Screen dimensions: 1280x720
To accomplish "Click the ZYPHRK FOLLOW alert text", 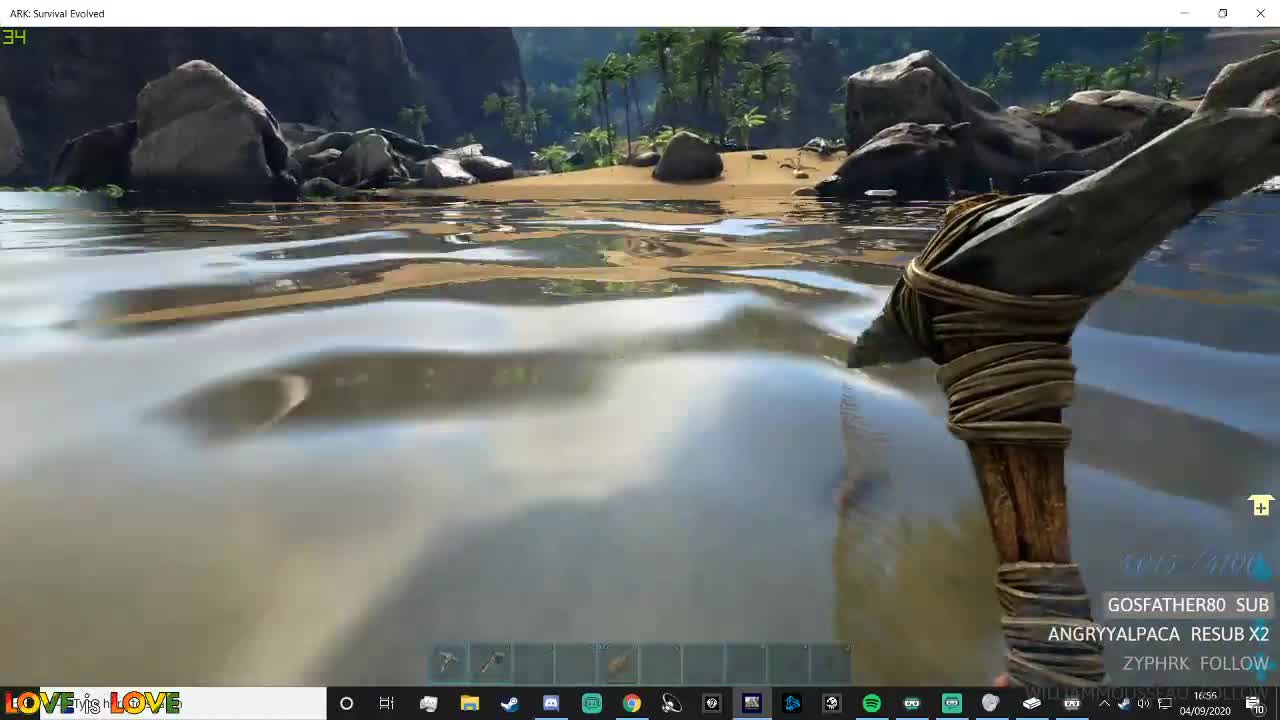I will (1196, 663).
